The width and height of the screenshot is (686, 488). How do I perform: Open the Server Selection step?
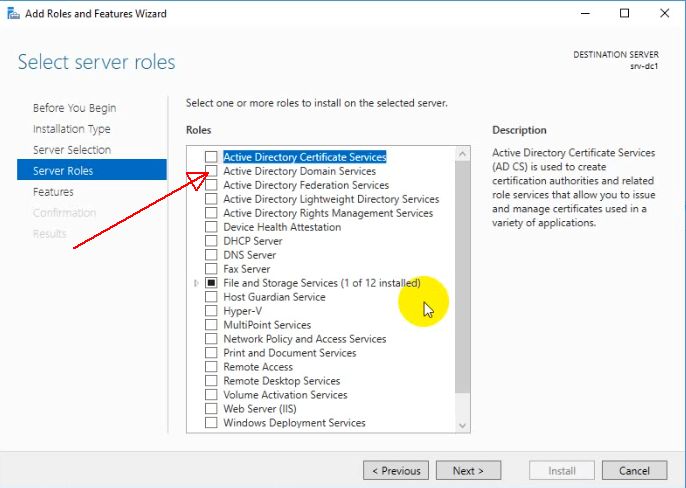click(72, 150)
